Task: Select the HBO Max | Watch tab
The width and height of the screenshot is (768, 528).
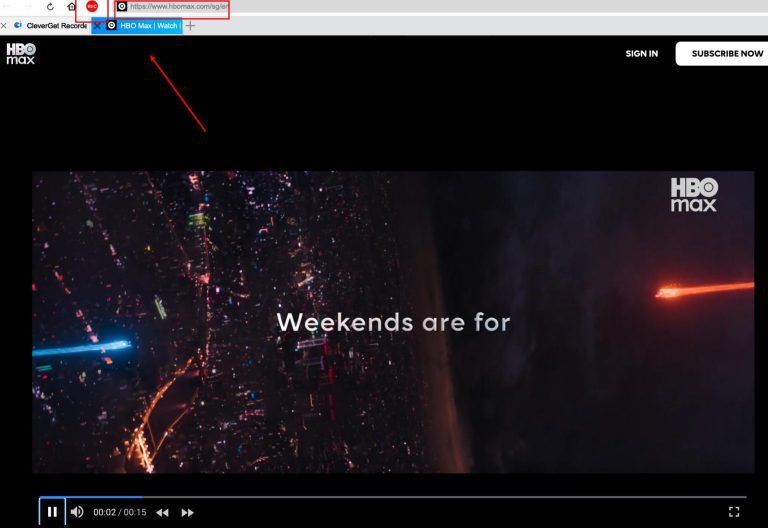Action: click(146, 25)
